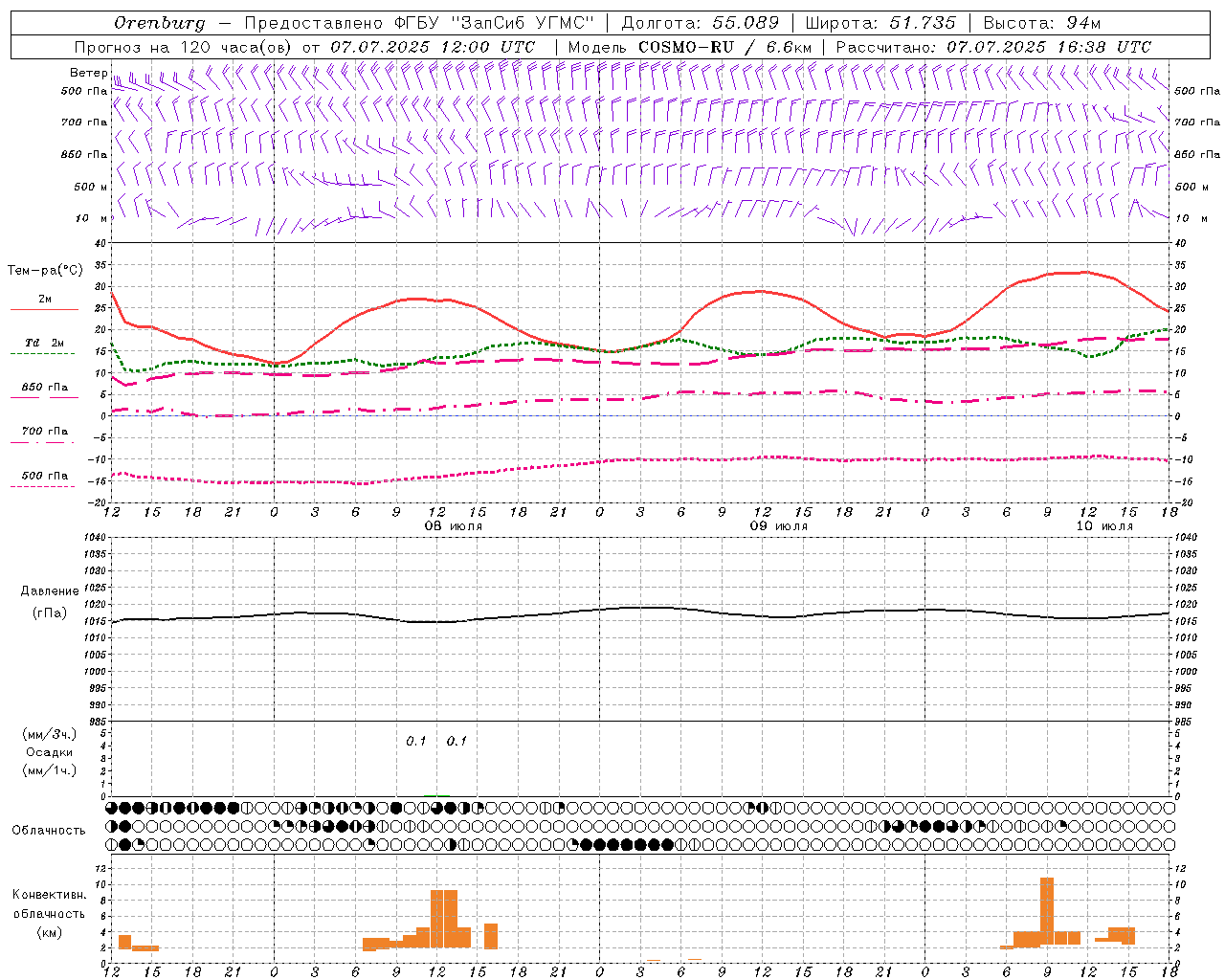This screenshot has height=980, width=1225.
Task: Click the first '0.1' precipitation value
Action: [416, 741]
